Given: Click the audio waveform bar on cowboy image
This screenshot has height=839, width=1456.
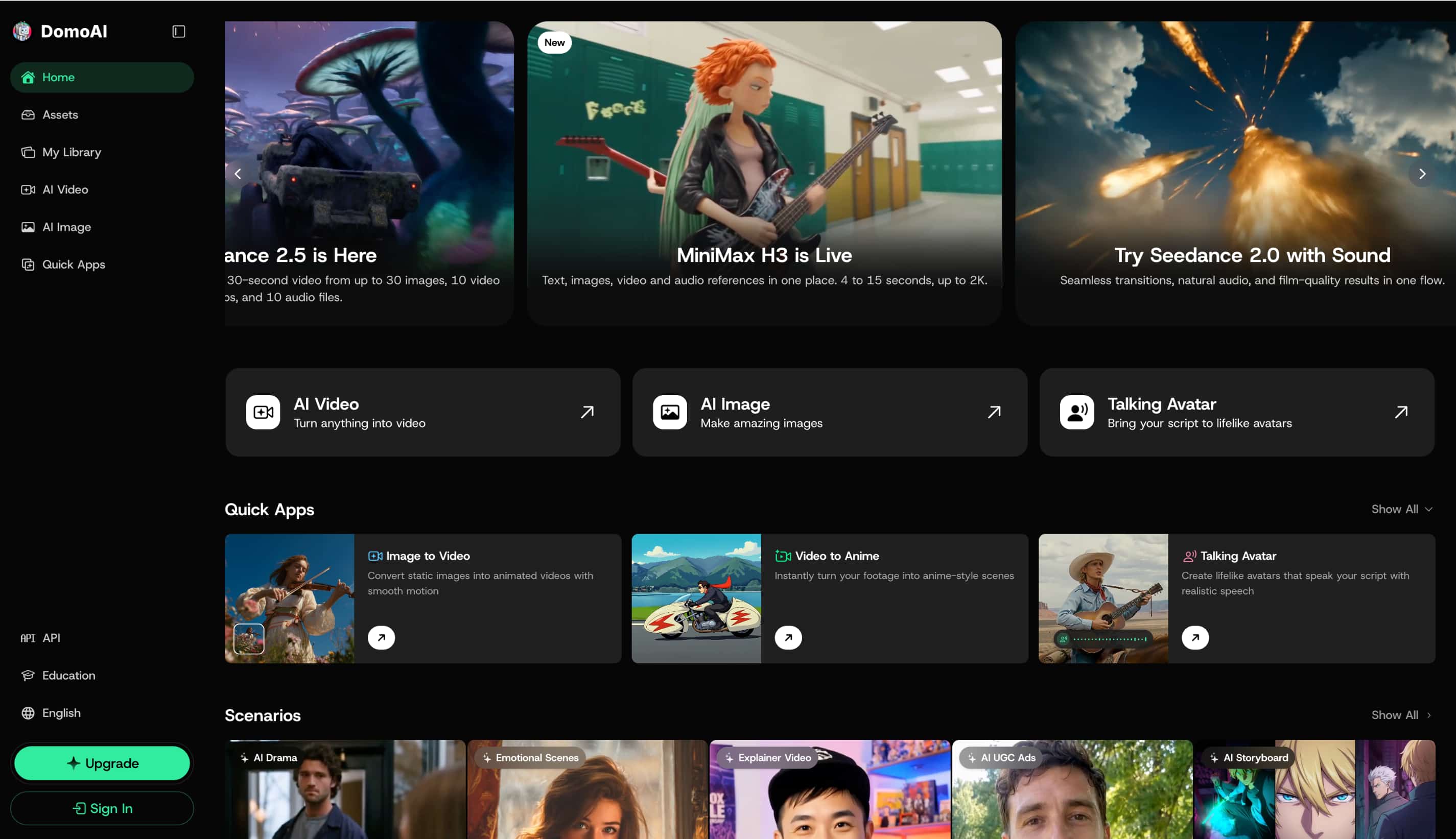Looking at the screenshot, I should (x=1104, y=638).
